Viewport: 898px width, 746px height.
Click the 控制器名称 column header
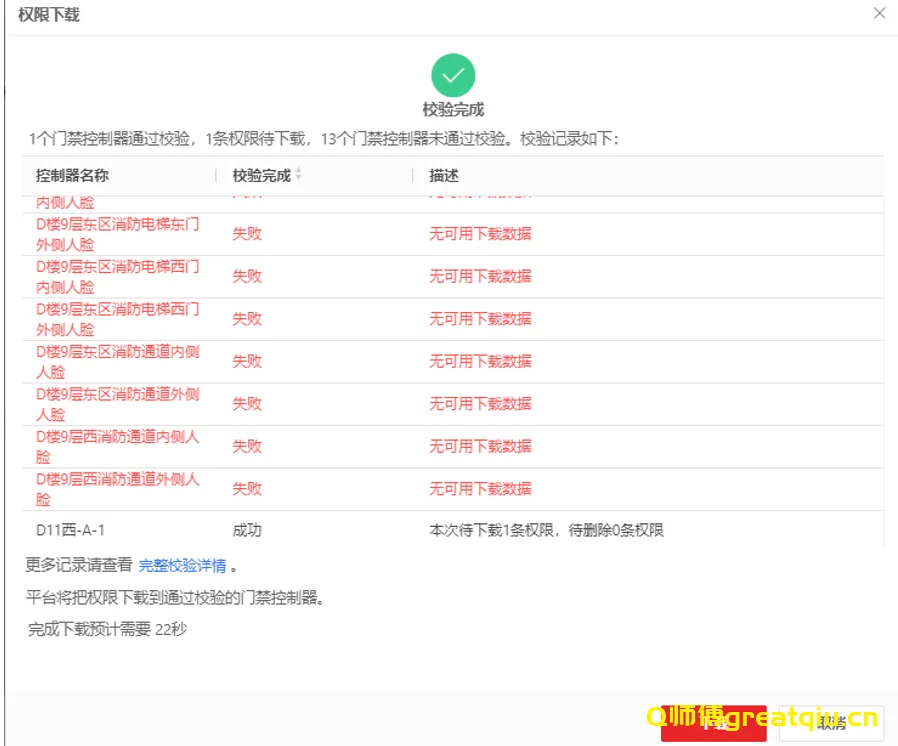72,175
